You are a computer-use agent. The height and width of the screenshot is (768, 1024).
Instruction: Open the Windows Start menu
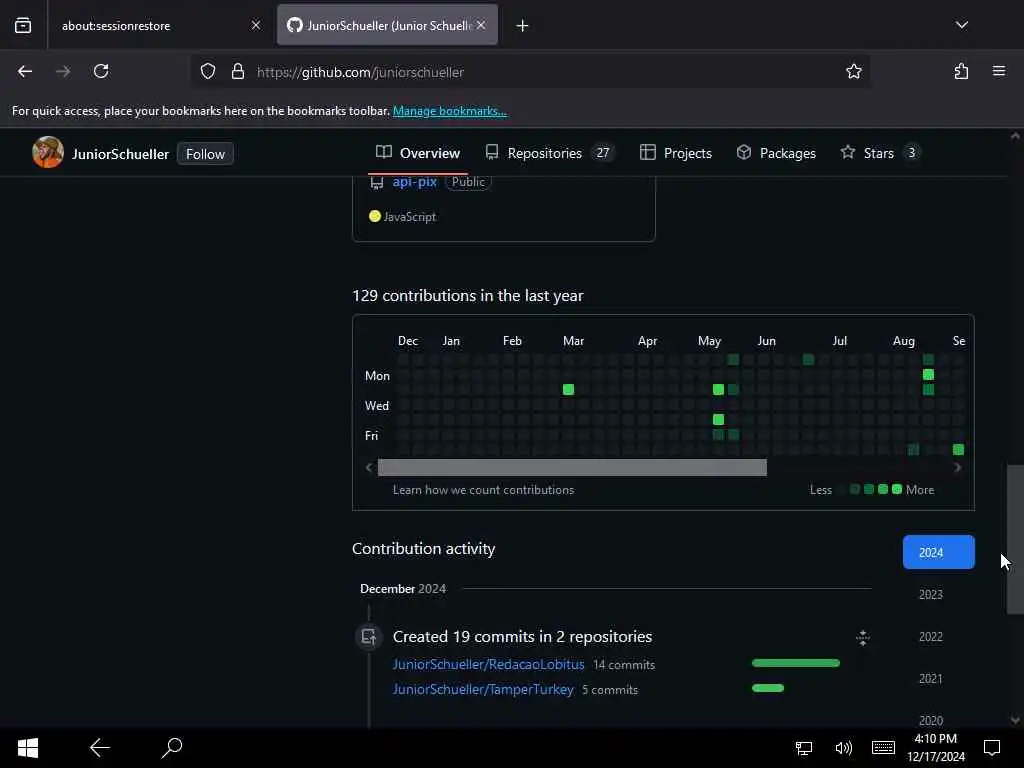coord(28,748)
